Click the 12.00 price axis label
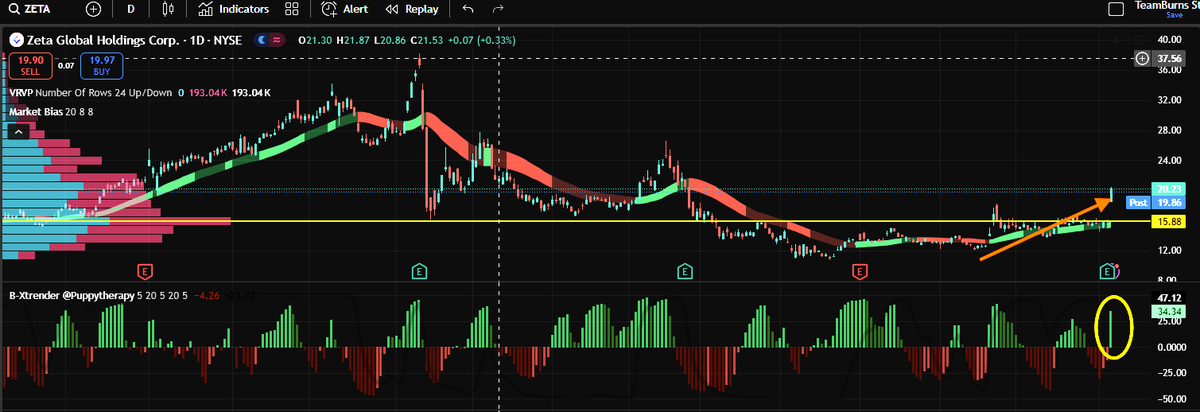 (x=1169, y=250)
